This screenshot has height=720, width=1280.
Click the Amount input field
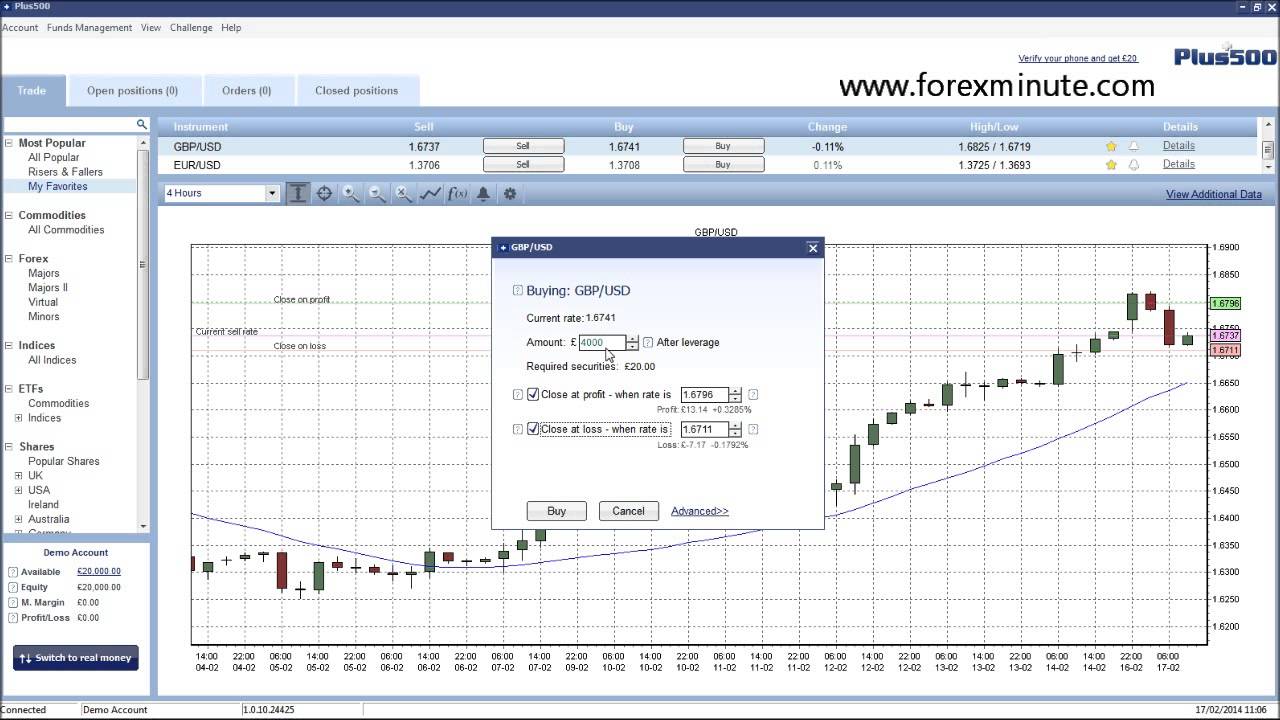pos(602,342)
